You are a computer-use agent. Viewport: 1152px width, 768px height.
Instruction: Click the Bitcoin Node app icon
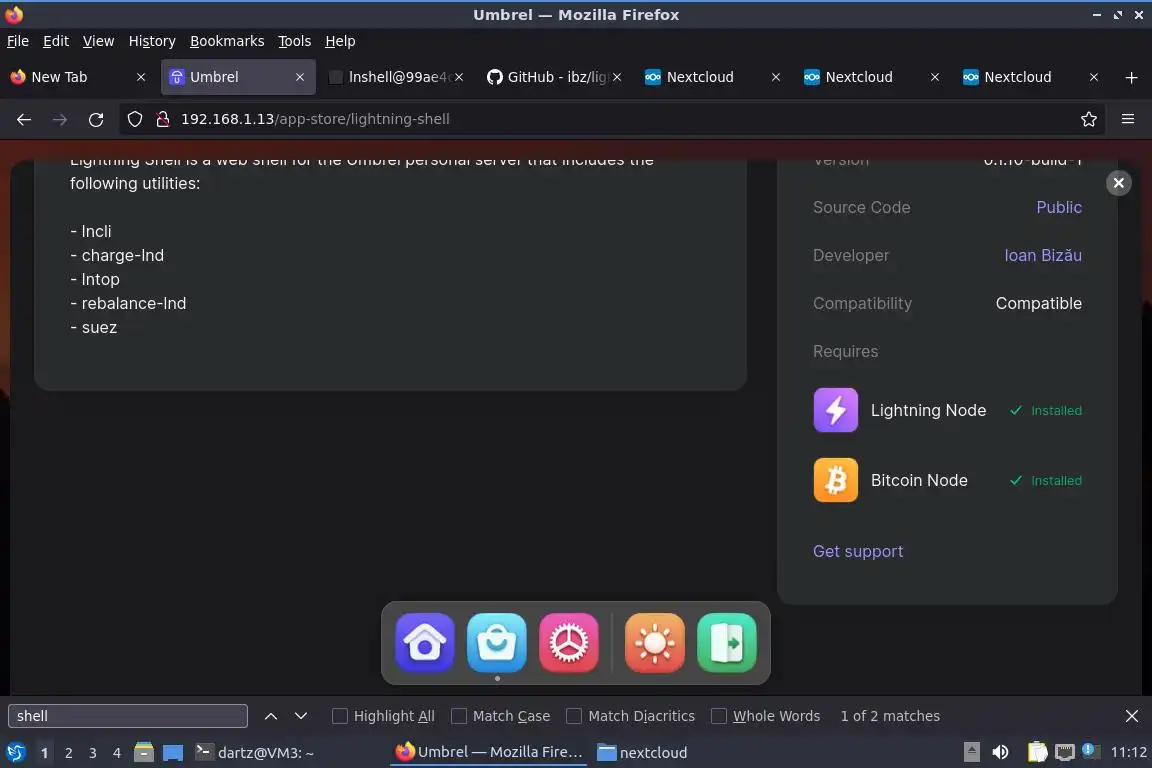click(835, 480)
